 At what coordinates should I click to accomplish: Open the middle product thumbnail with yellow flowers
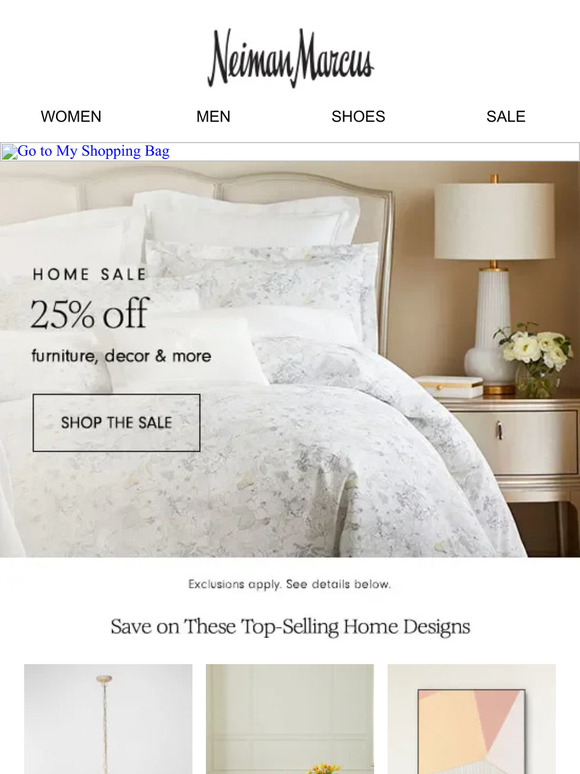290,719
